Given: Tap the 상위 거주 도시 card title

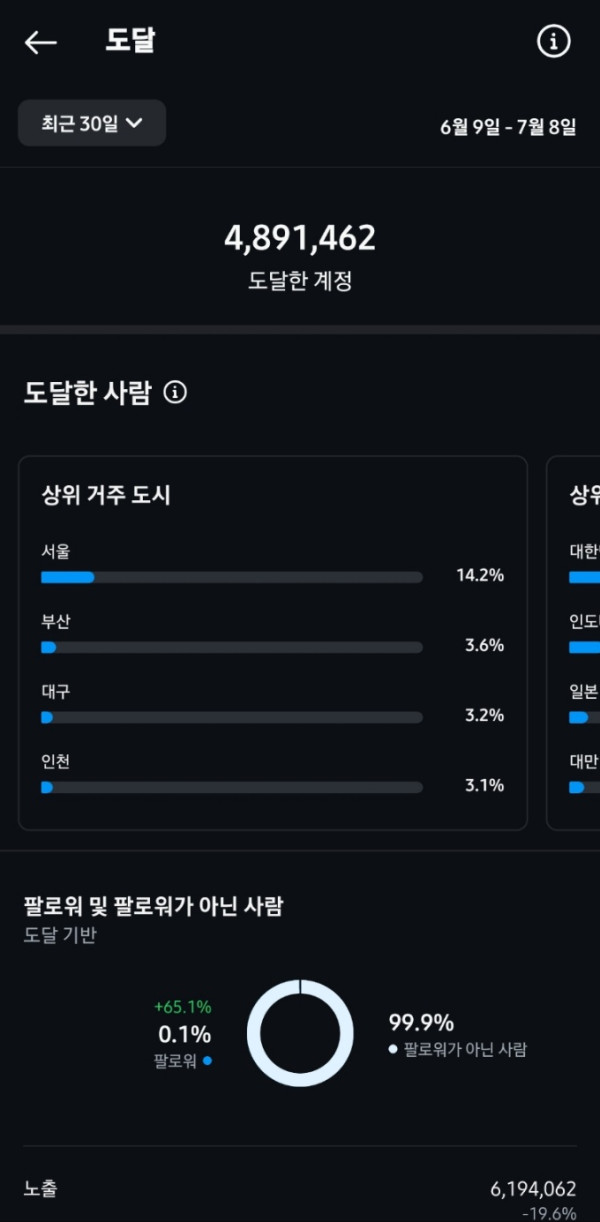Looking at the screenshot, I should [106, 495].
